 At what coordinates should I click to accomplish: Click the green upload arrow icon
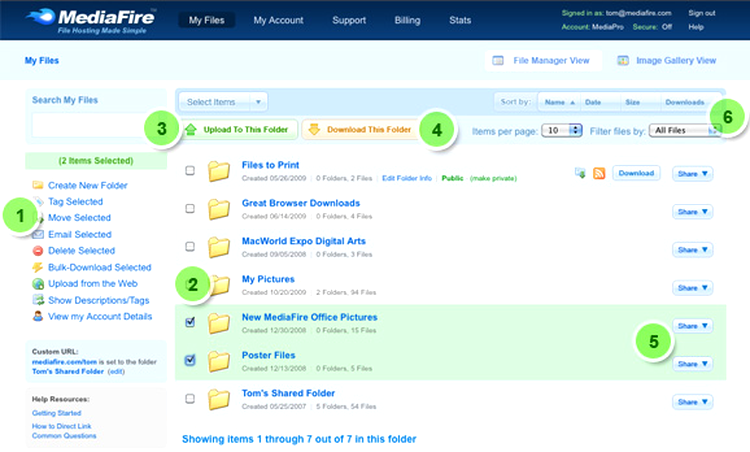(x=191, y=130)
